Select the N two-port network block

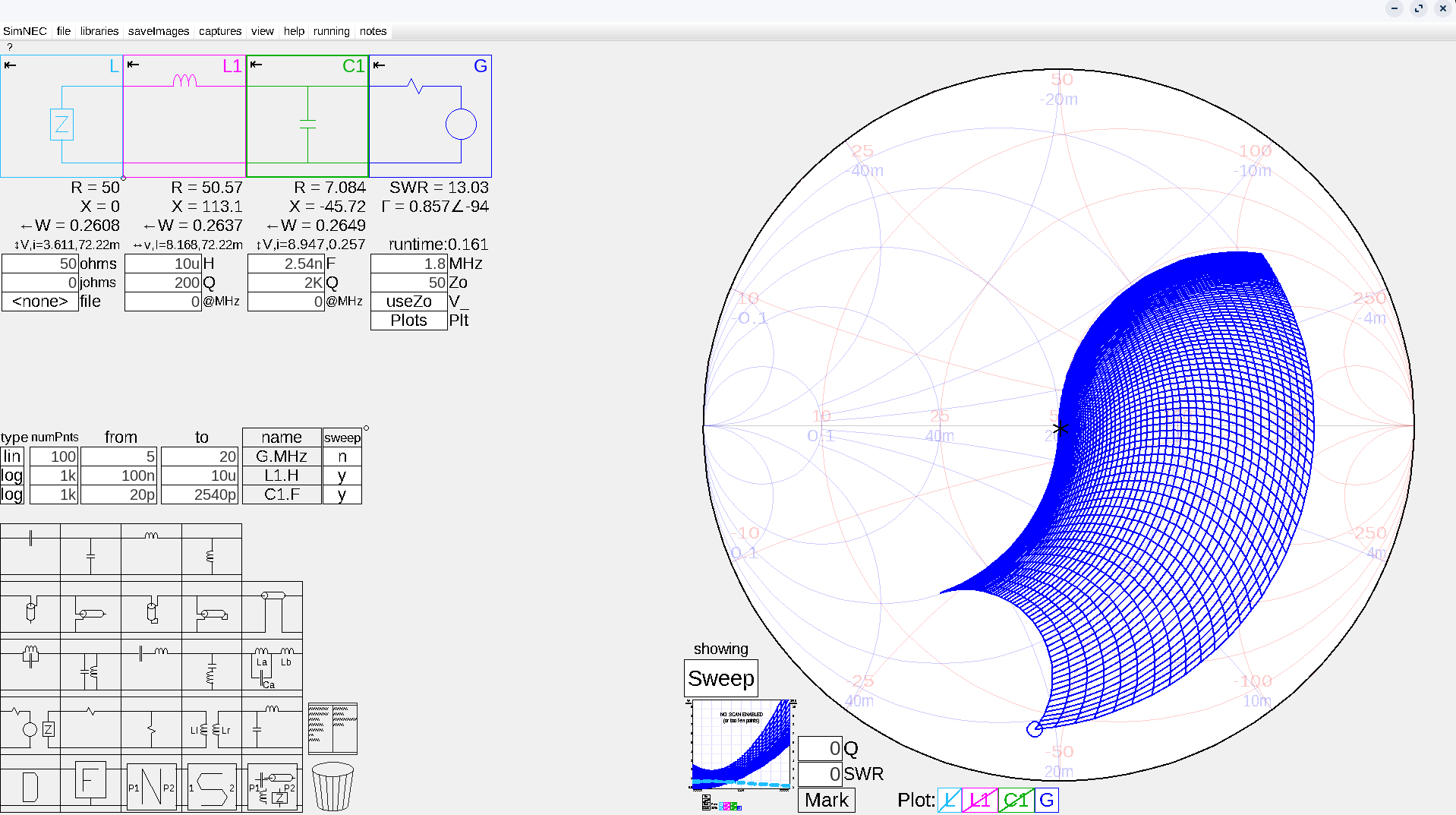(151, 787)
